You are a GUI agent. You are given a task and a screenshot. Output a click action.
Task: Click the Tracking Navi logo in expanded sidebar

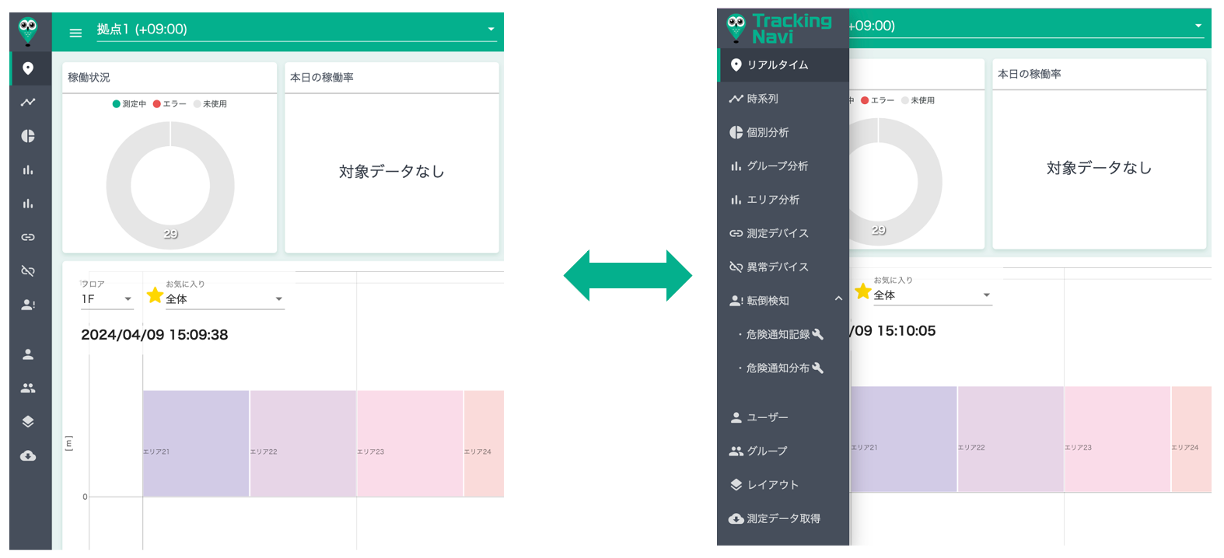click(x=780, y=28)
